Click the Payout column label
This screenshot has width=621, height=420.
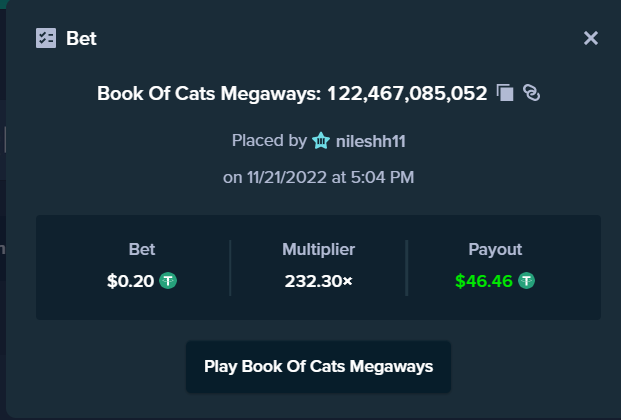(495, 250)
